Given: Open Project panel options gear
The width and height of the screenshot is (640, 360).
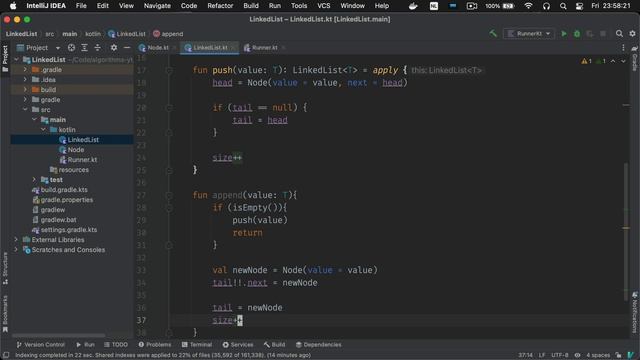Looking at the screenshot, I should click(114, 48).
